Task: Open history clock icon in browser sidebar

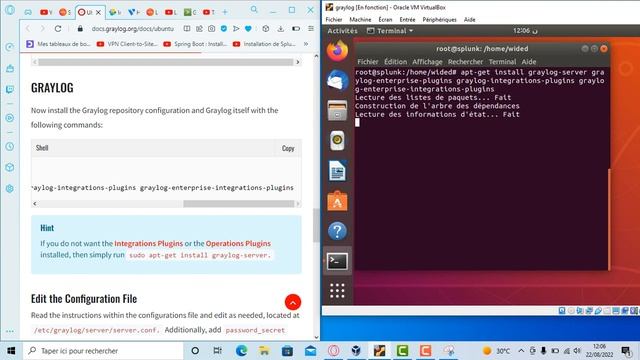Action: (x=10, y=147)
